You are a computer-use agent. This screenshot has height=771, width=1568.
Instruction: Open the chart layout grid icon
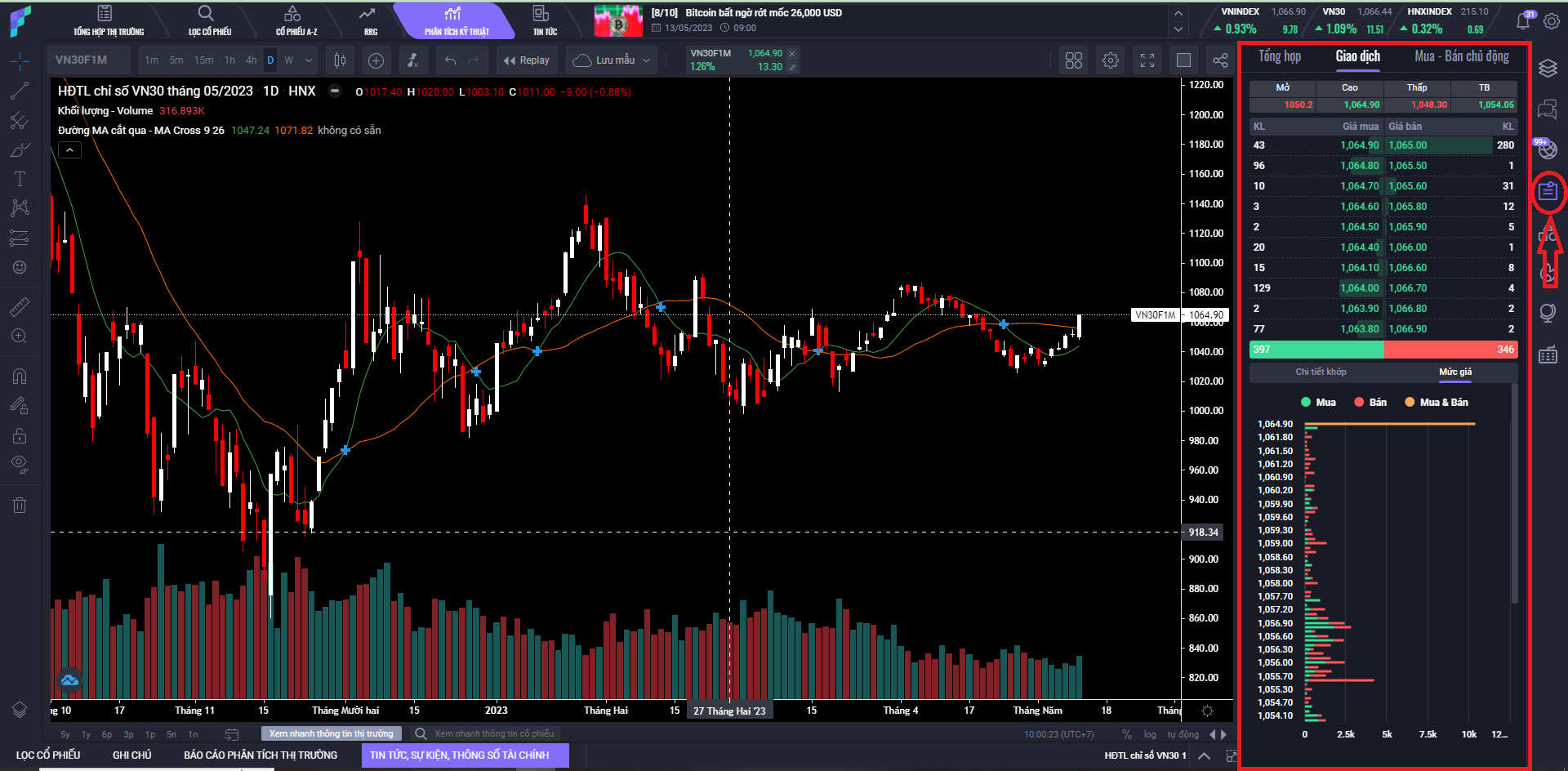click(1074, 60)
